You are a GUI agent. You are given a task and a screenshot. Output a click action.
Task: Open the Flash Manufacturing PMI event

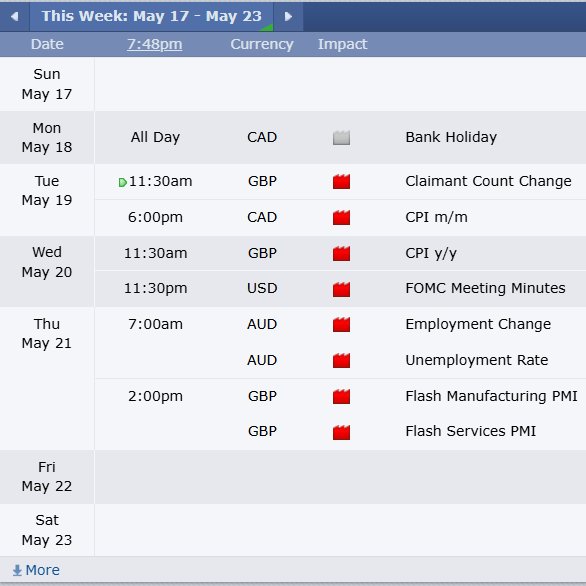pos(491,396)
